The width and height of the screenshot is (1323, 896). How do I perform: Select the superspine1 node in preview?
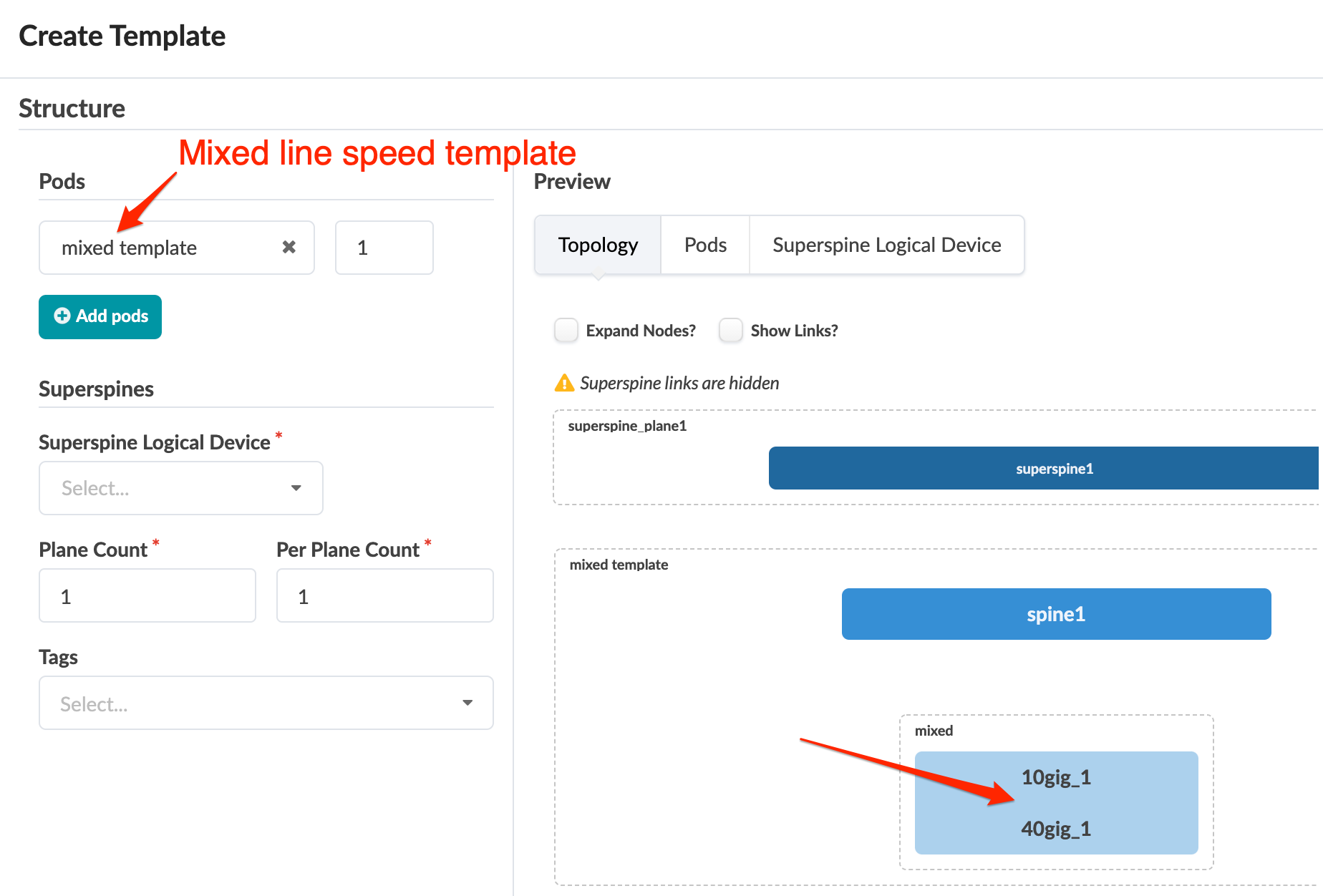click(x=1054, y=469)
